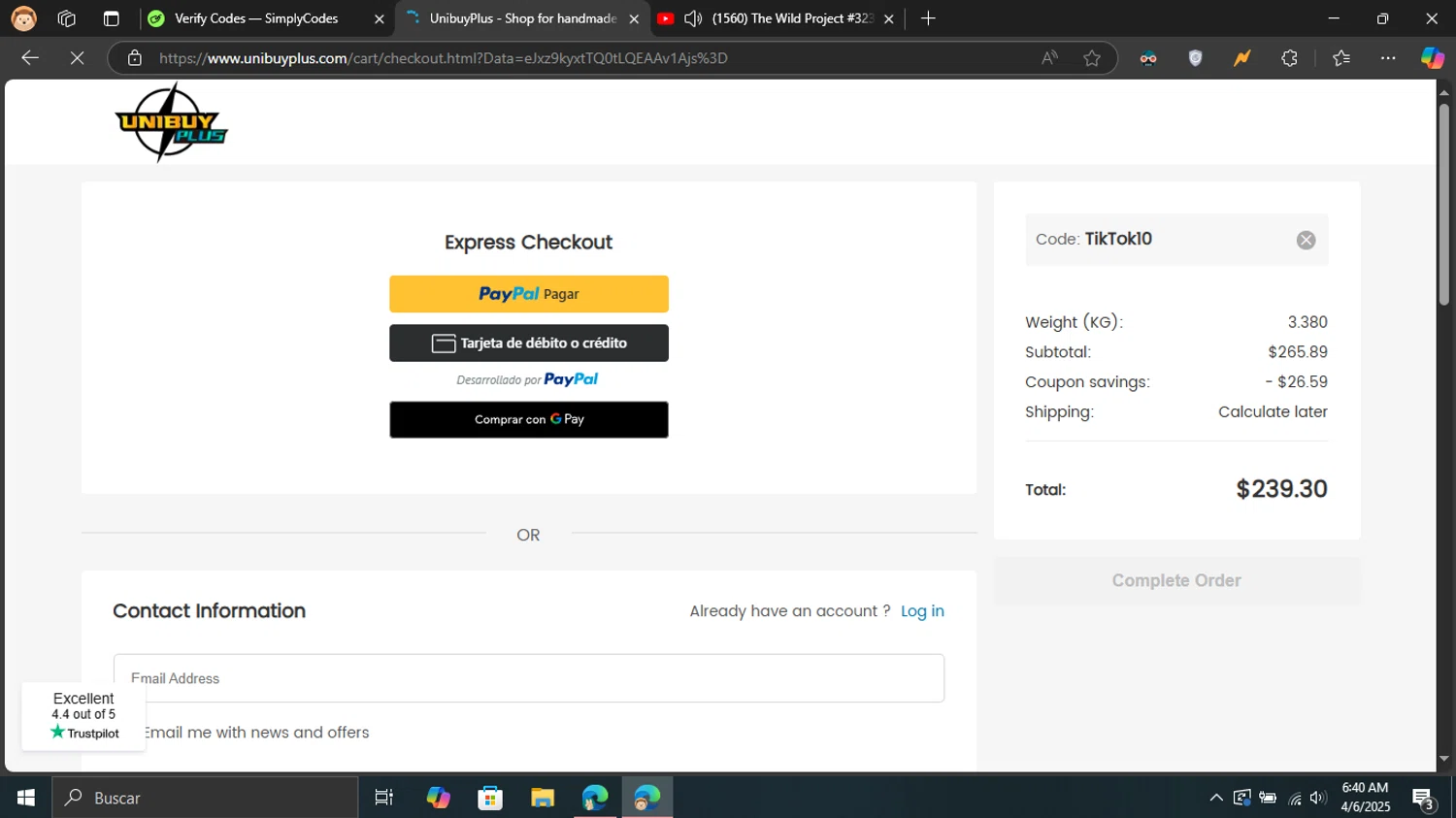Mute the YouTube tab speaker icon
This screenshot has height=818, width=1456.
[693, 18]
